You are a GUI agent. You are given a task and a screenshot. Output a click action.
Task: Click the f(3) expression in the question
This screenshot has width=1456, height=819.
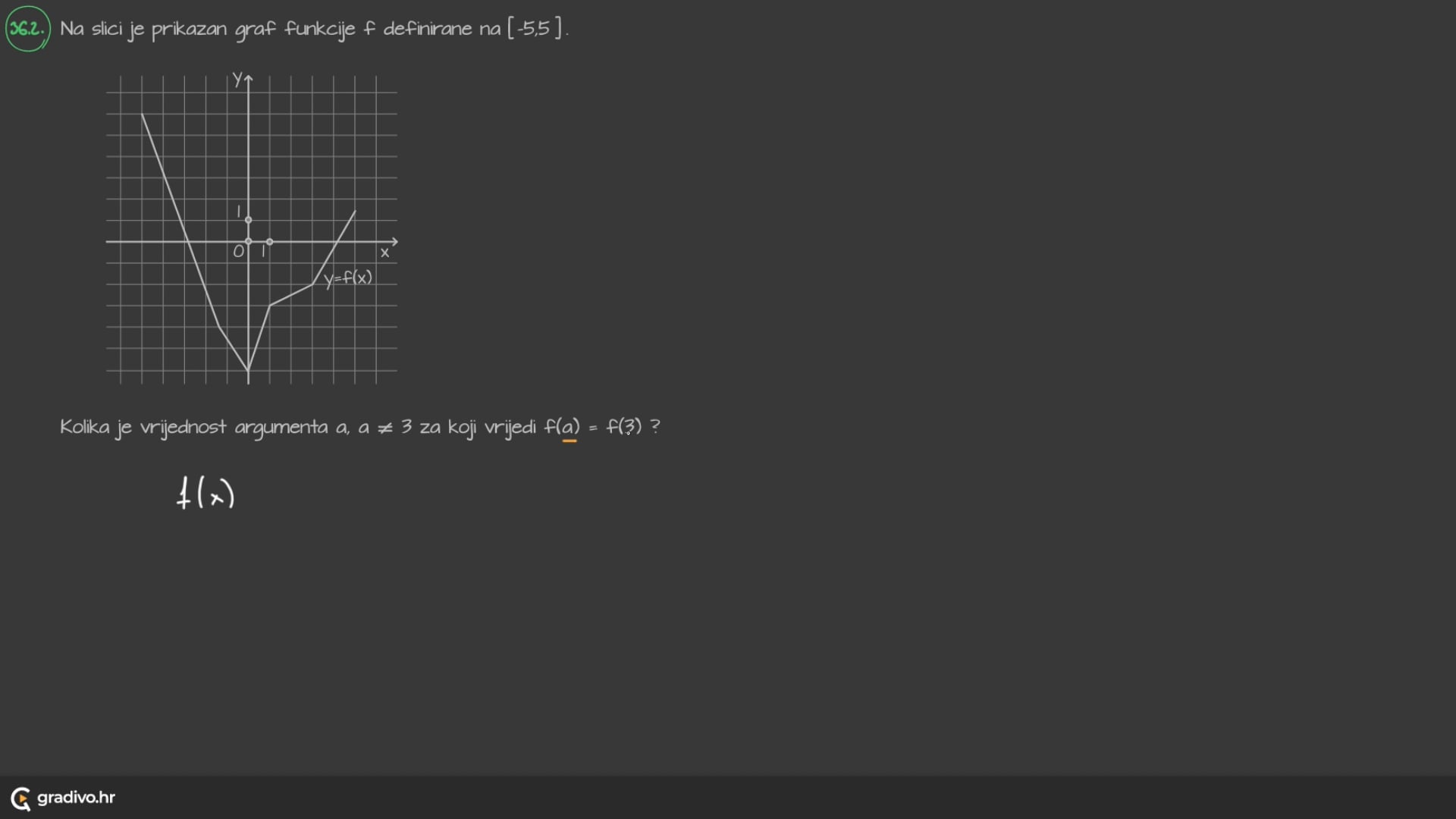click(x=623, y=427)
